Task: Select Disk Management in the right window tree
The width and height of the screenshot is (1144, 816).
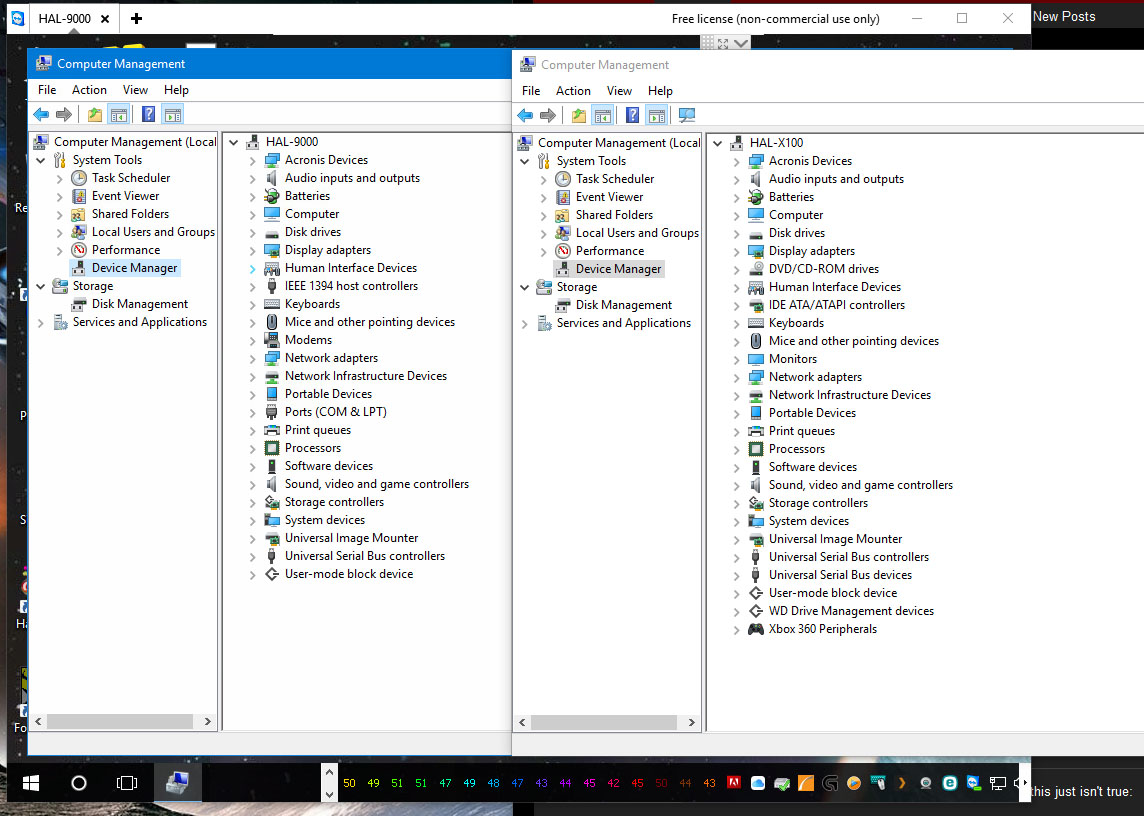Action: [x=623, y=305]
